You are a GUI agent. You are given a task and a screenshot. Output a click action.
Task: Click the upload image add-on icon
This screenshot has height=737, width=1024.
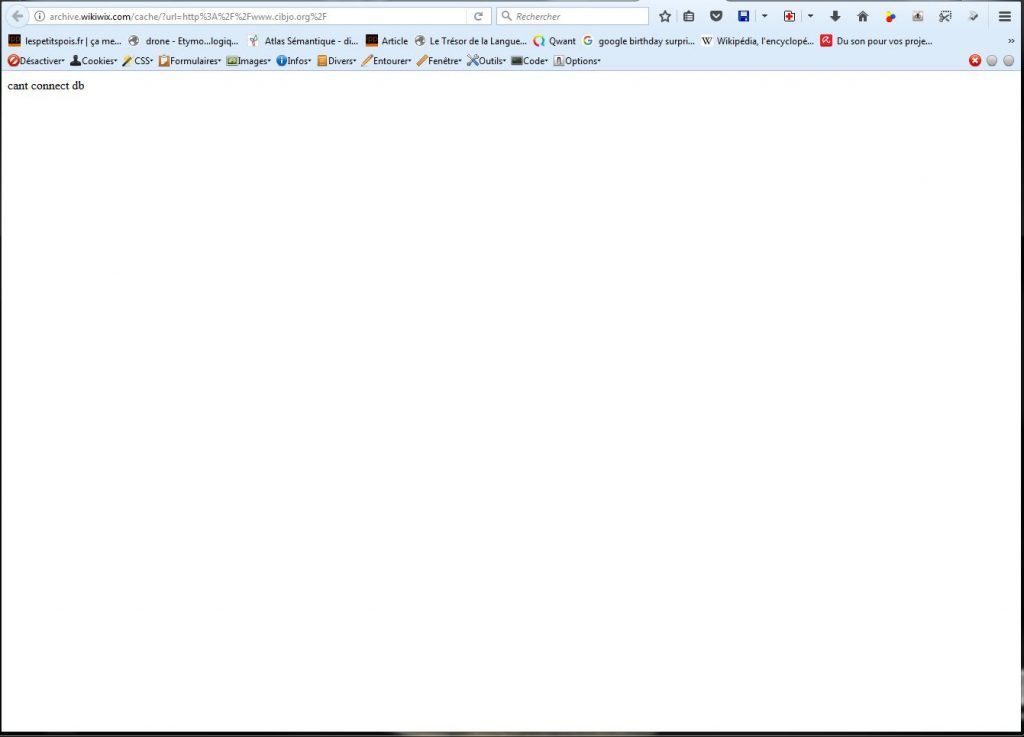click(918, 16)
